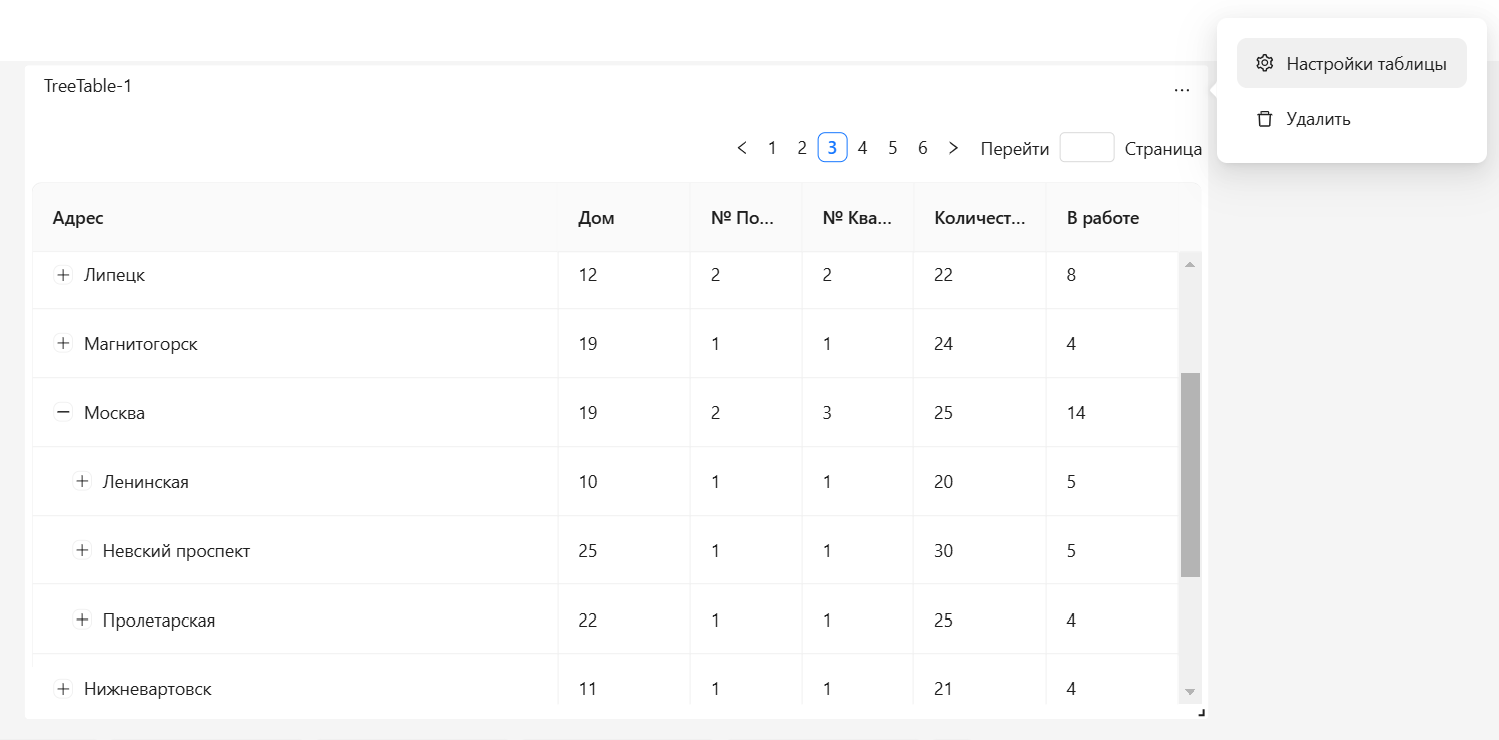Switch to page 6 in pagination

coord(922,148)
